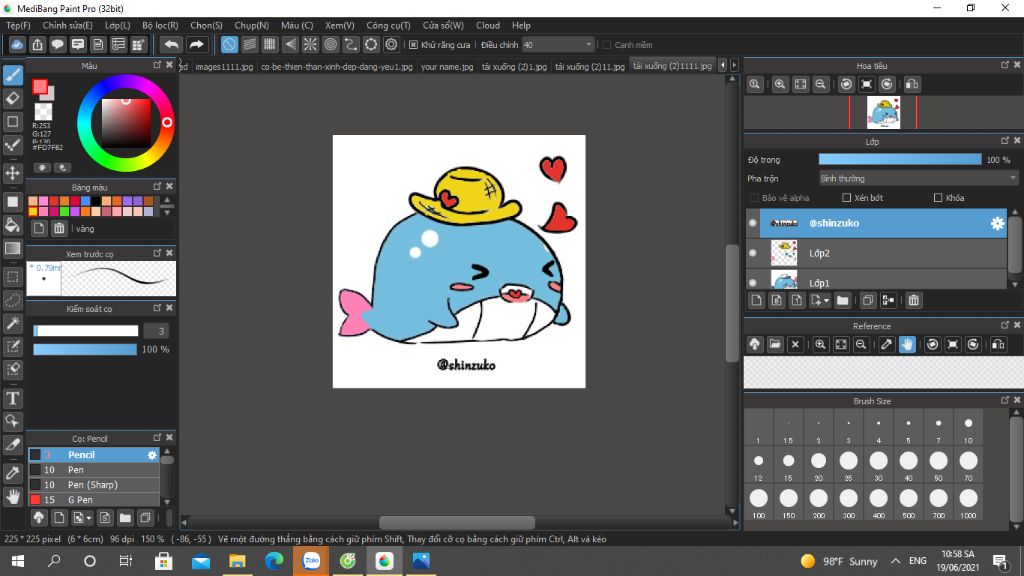This screenshot has height=576, width=1024.
Task: Hide the Lớp1 layer
Action: pos(752,282)
